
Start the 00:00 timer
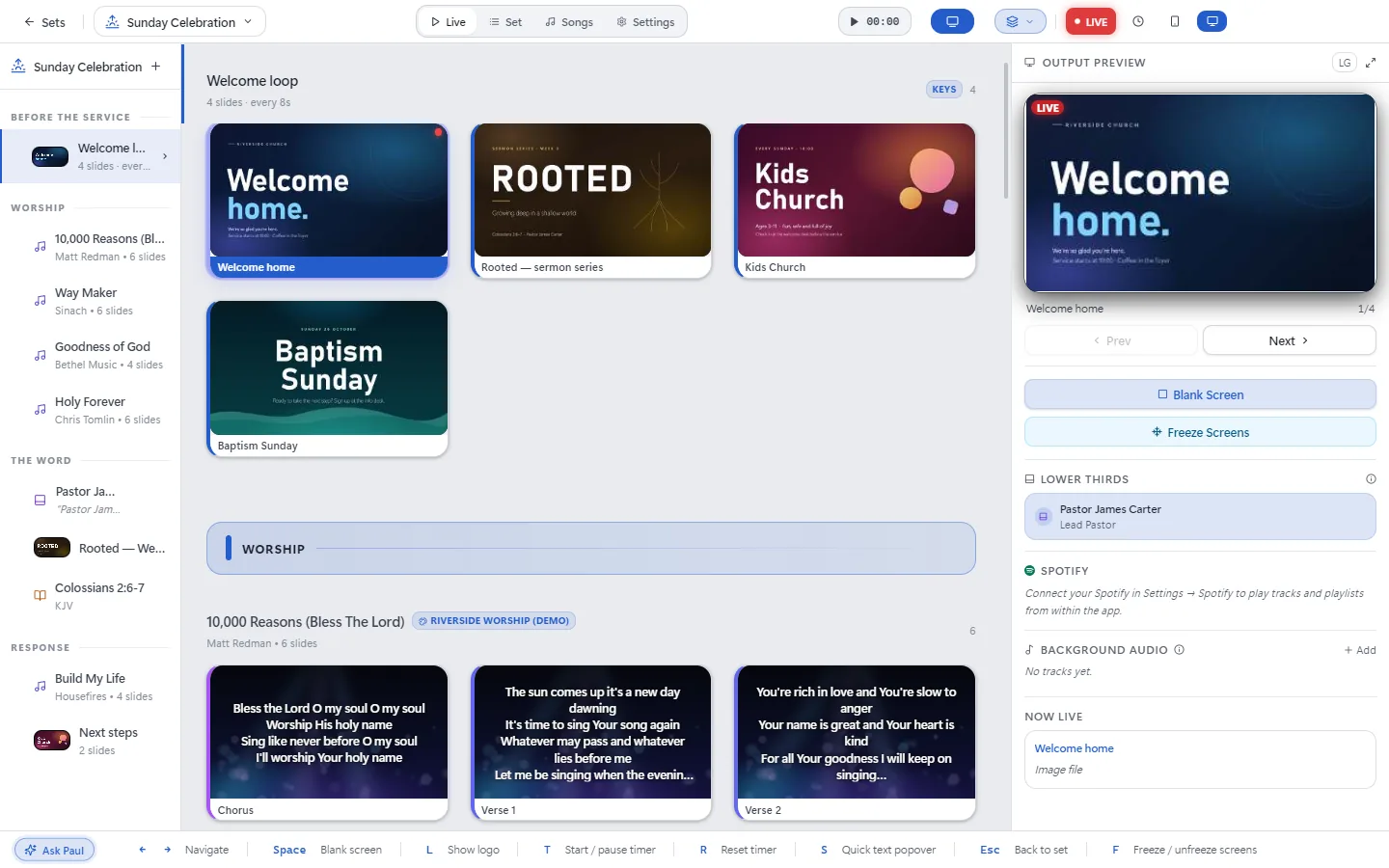pyautogui.click(x=875, y=21)
